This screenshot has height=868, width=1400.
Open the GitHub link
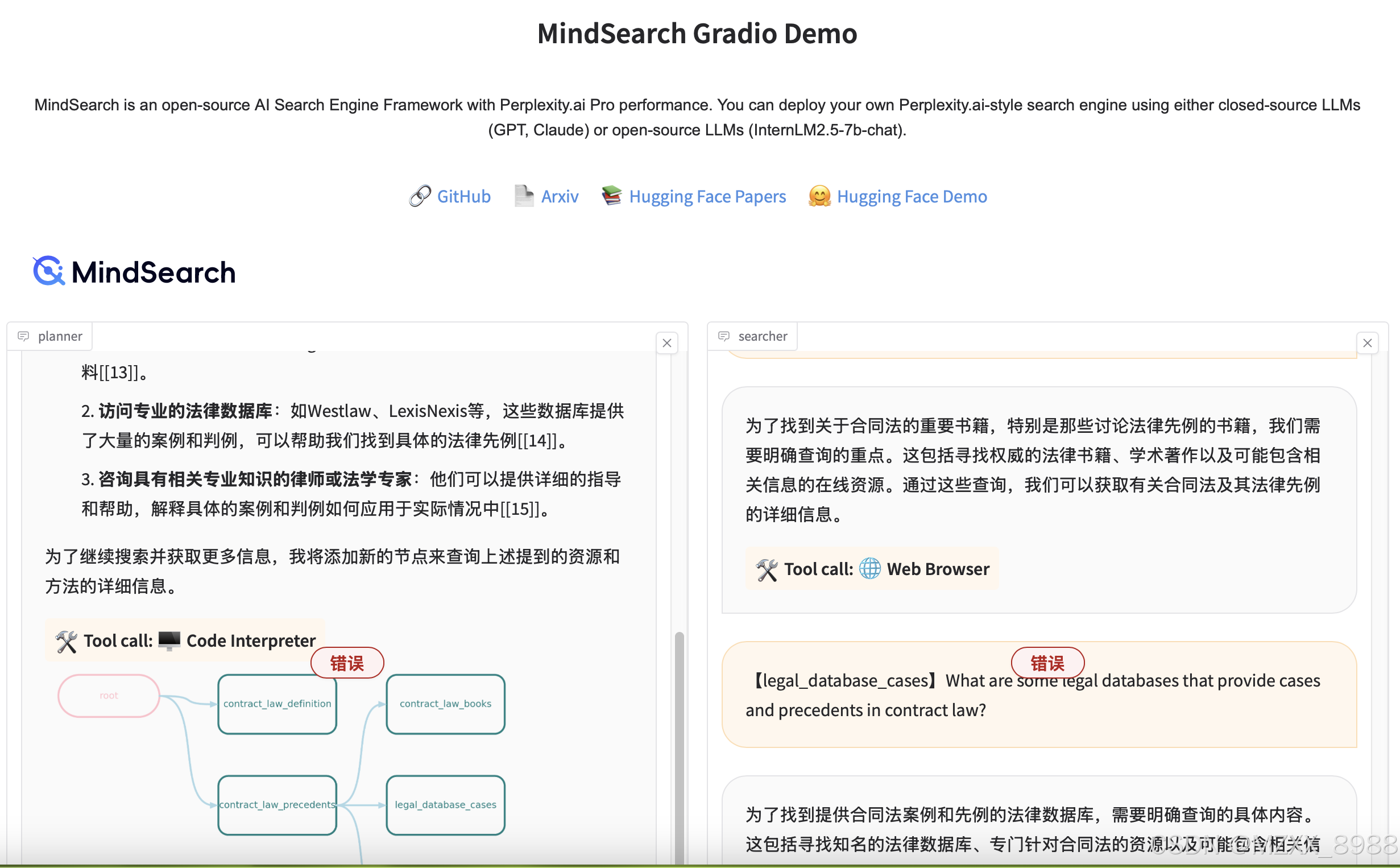click(463, 196)
